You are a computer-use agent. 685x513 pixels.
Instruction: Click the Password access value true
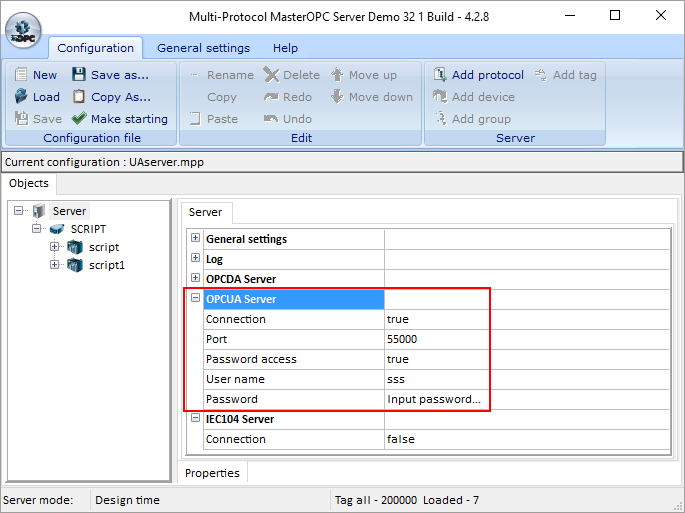pos(526,359)
